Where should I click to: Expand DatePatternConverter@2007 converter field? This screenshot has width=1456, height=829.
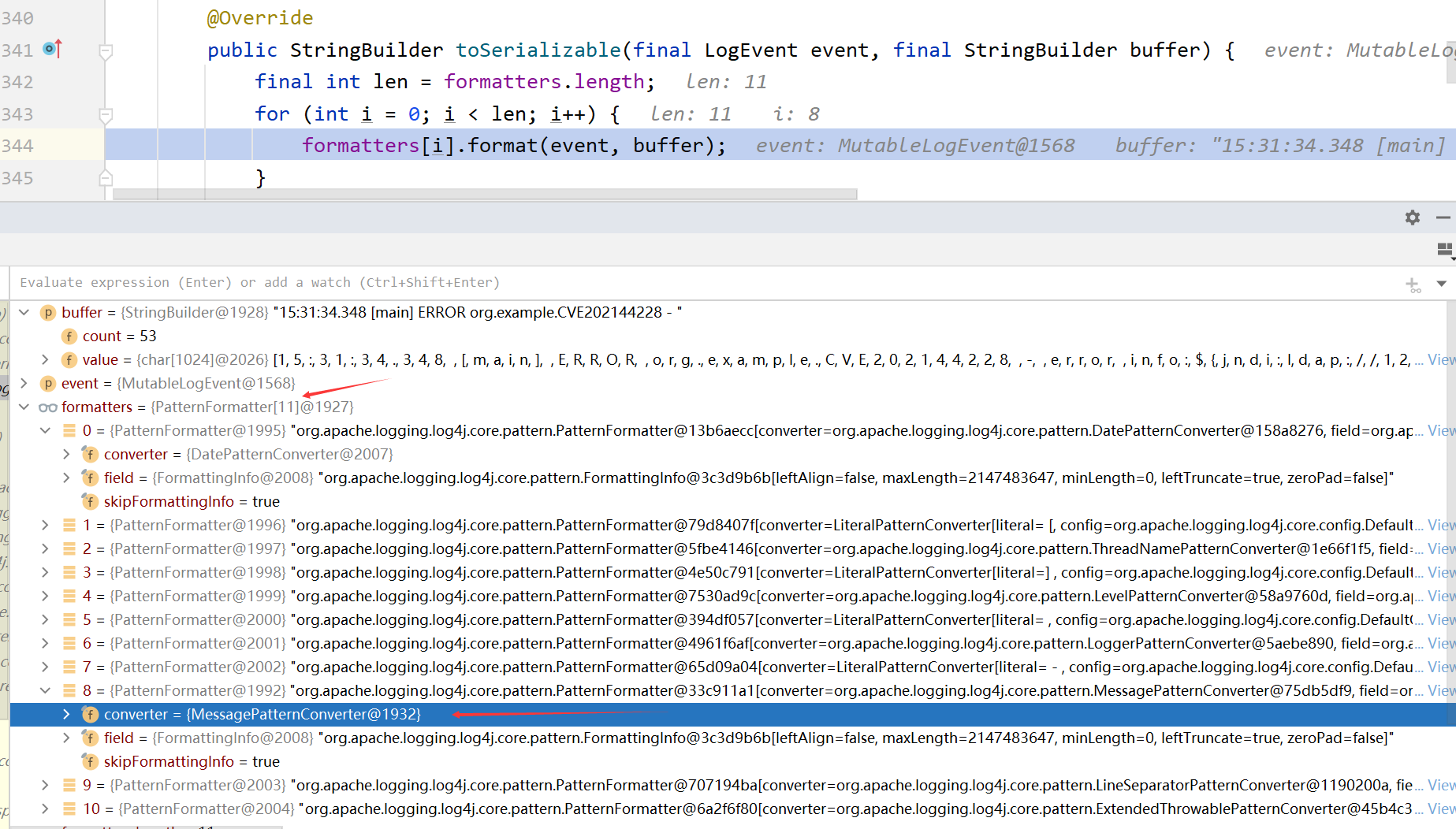point(66,454)
